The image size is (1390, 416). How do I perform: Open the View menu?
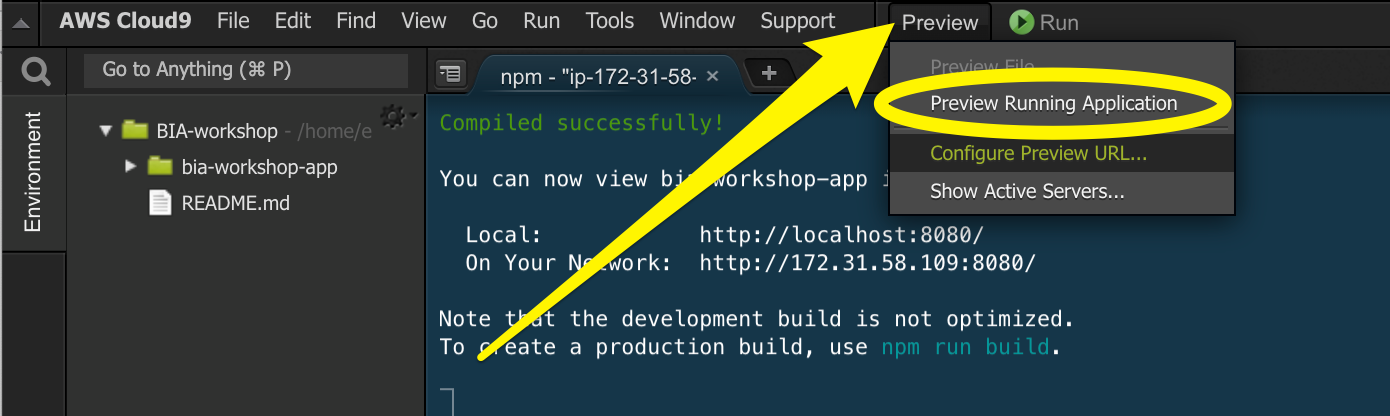424,21
